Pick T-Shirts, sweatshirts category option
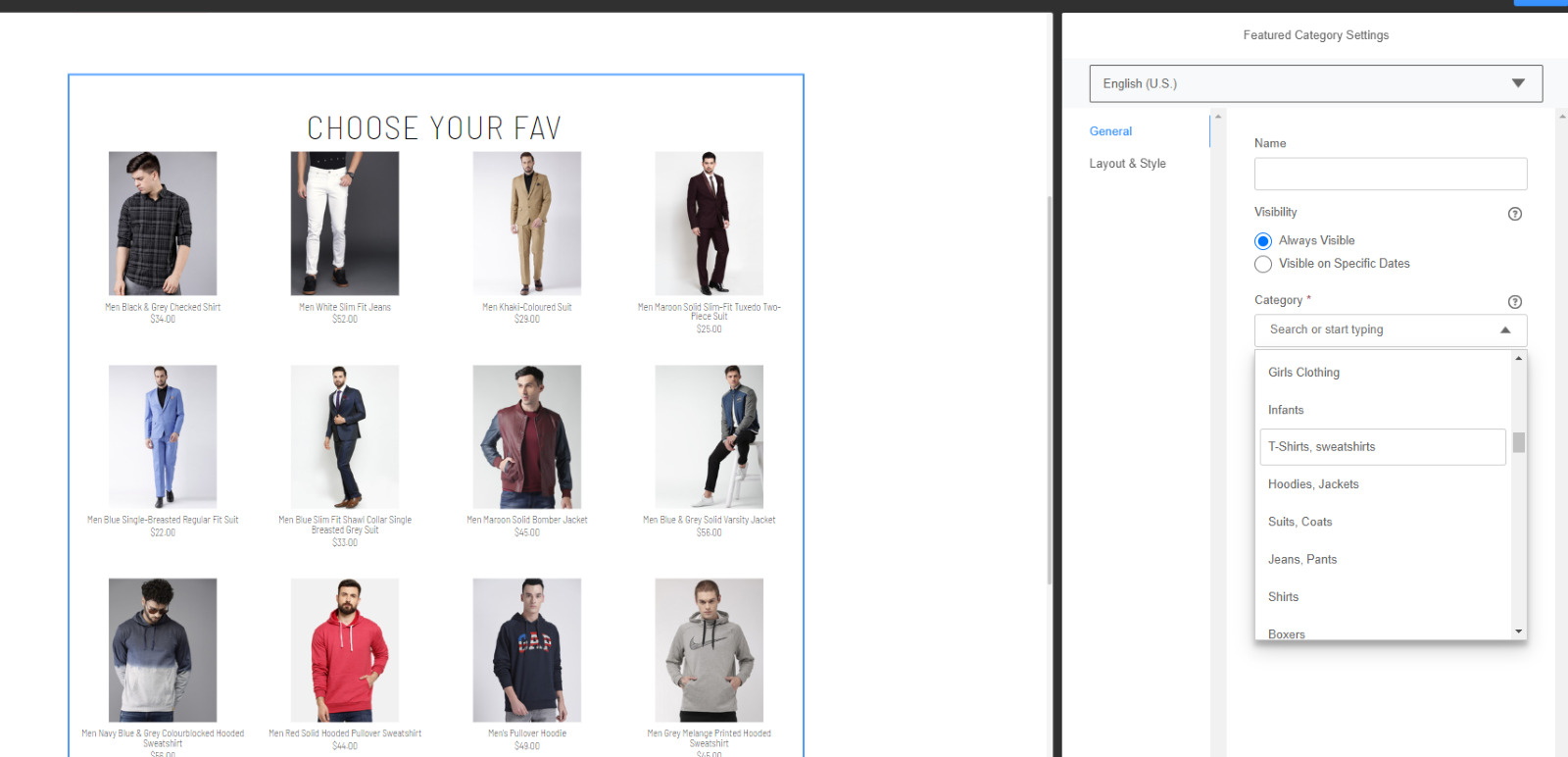 (1321, 447)
